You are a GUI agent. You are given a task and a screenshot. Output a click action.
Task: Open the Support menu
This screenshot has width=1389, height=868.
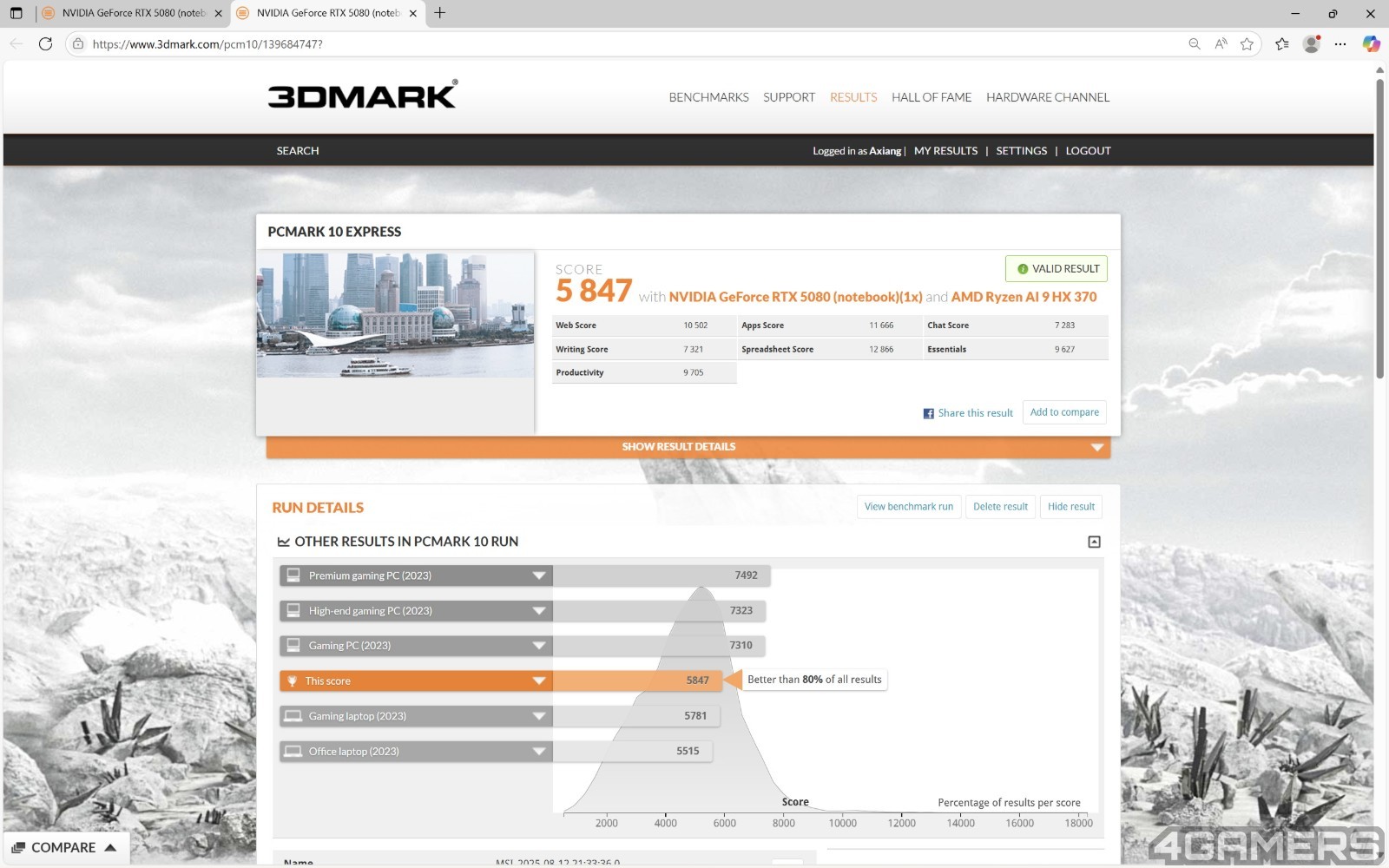(789, 97)
